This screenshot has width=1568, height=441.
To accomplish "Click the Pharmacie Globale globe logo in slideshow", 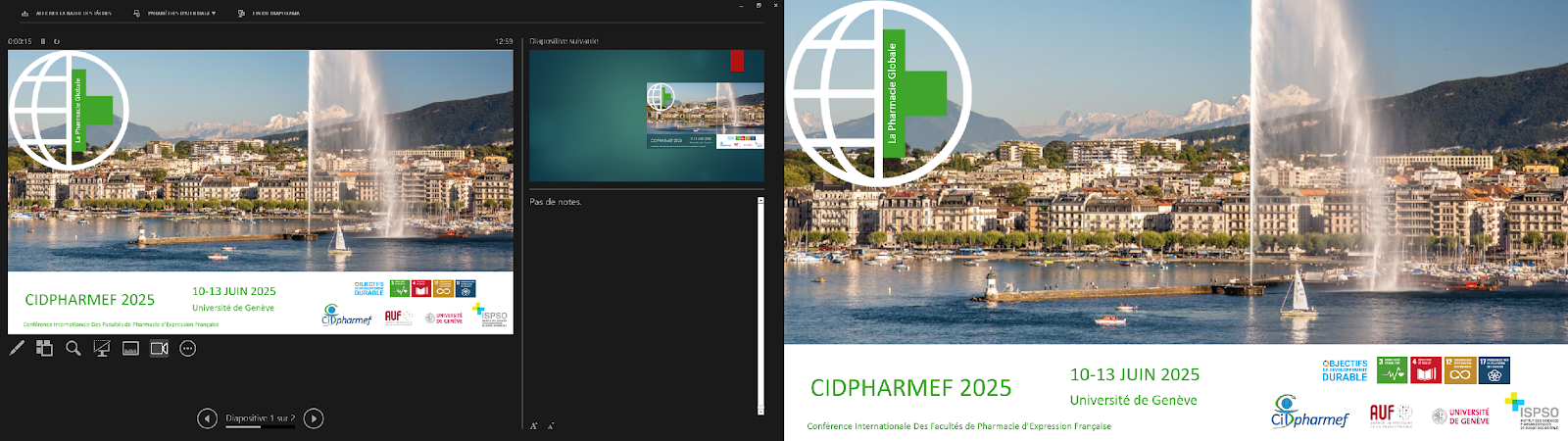I will point(878,93).
